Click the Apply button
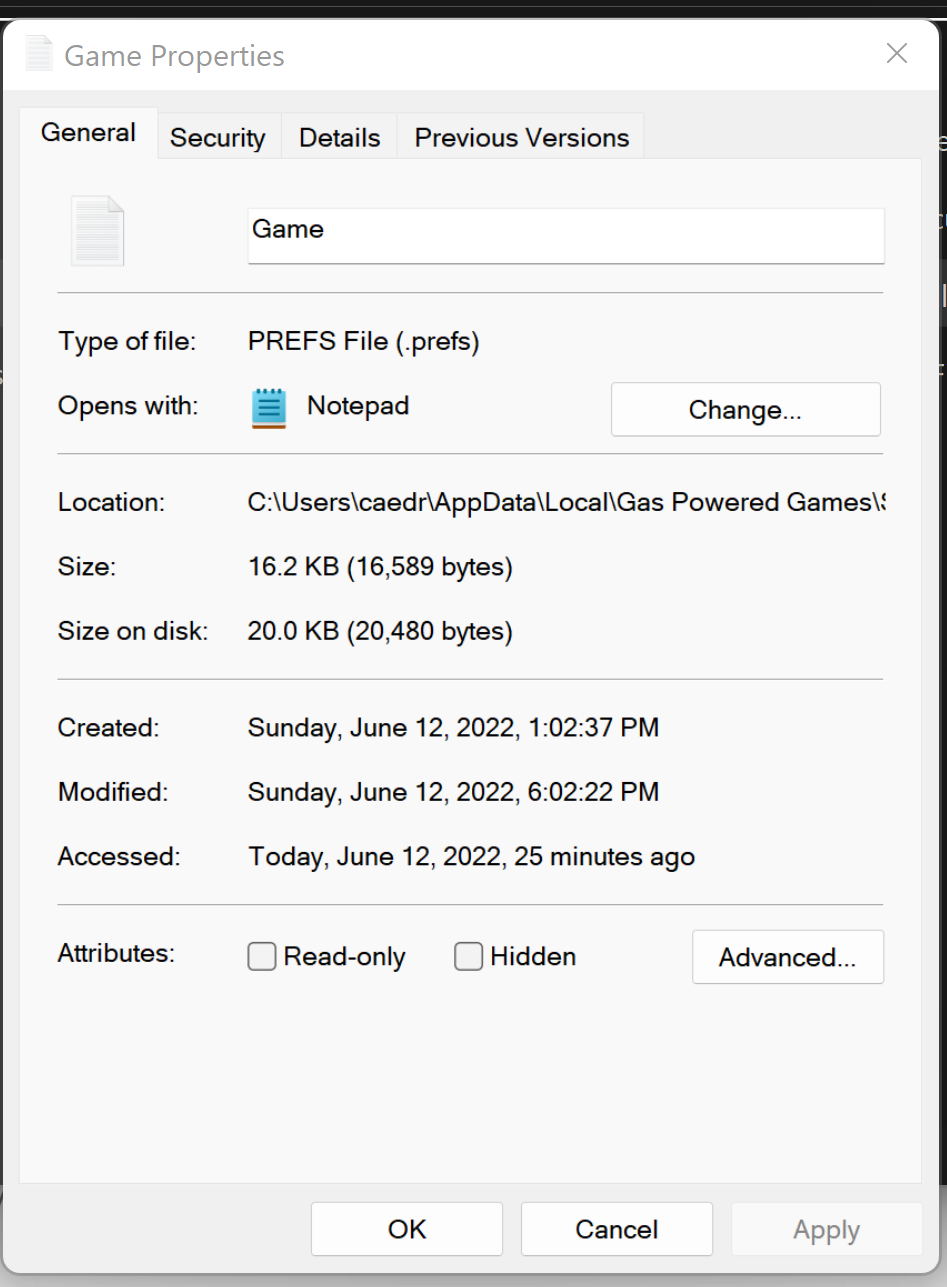The height and width of the screenshot is (1287, 947). [827, 1229]
